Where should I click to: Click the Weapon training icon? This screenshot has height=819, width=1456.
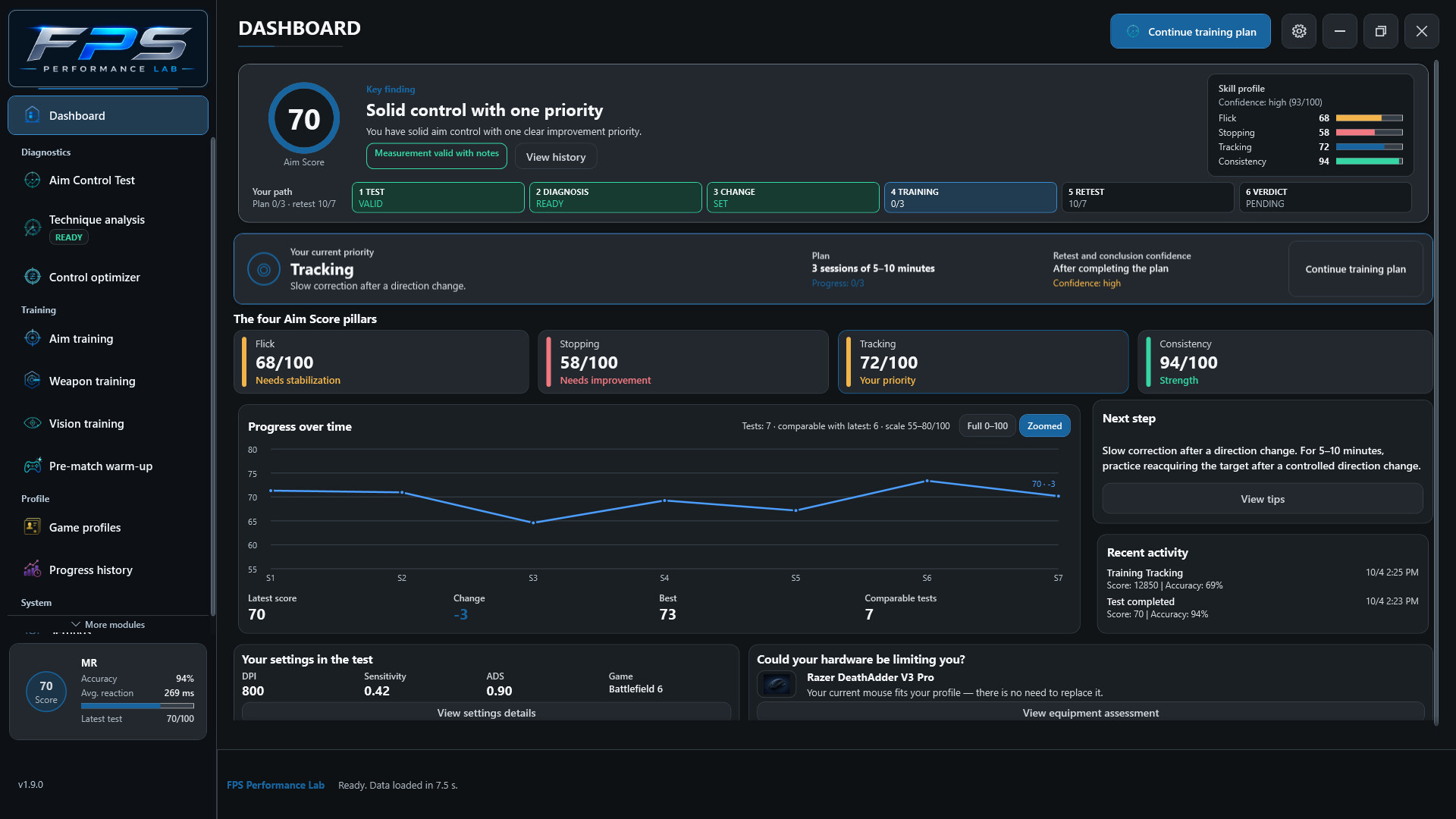[32, 381]
